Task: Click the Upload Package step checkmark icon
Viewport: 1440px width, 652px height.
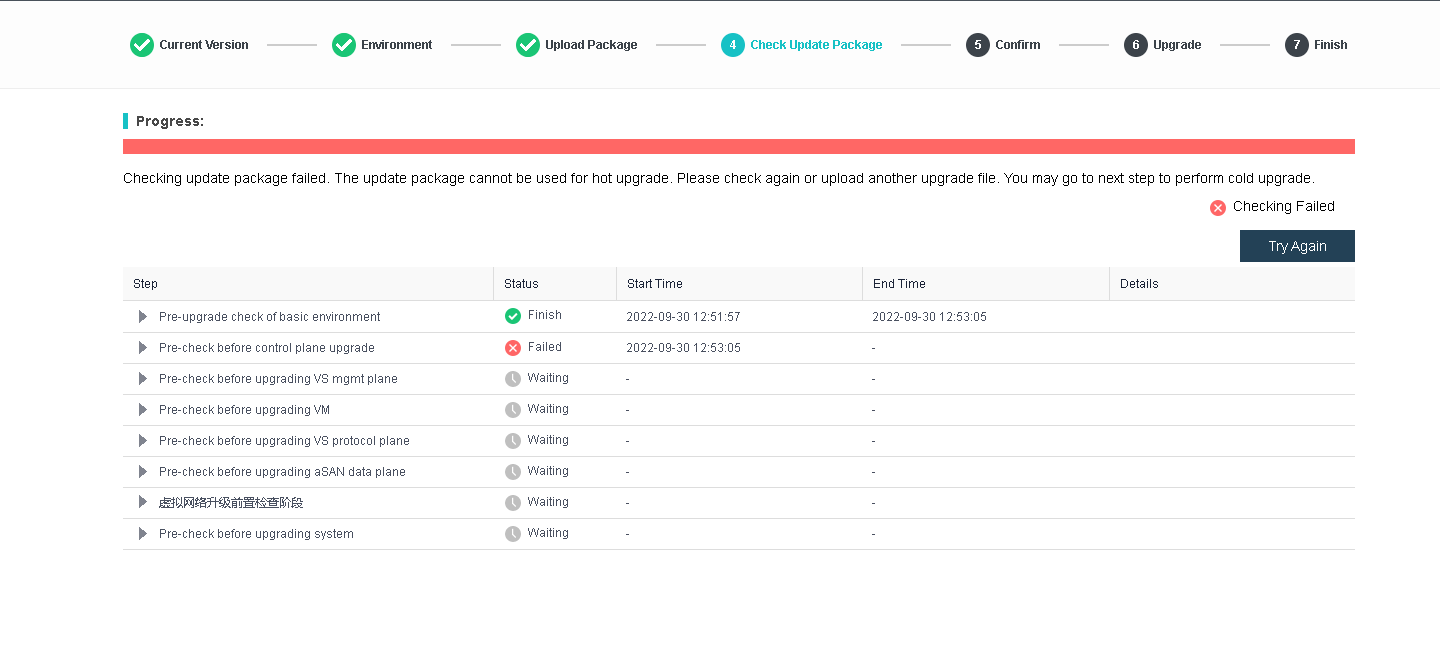Action: [528, 45]
